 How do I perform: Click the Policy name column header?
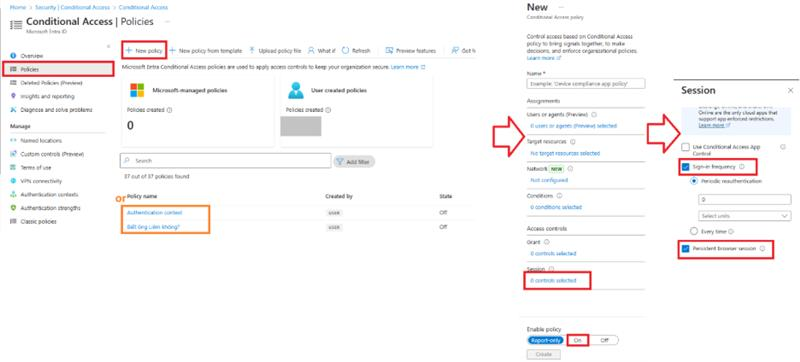(x=142, y=196)
